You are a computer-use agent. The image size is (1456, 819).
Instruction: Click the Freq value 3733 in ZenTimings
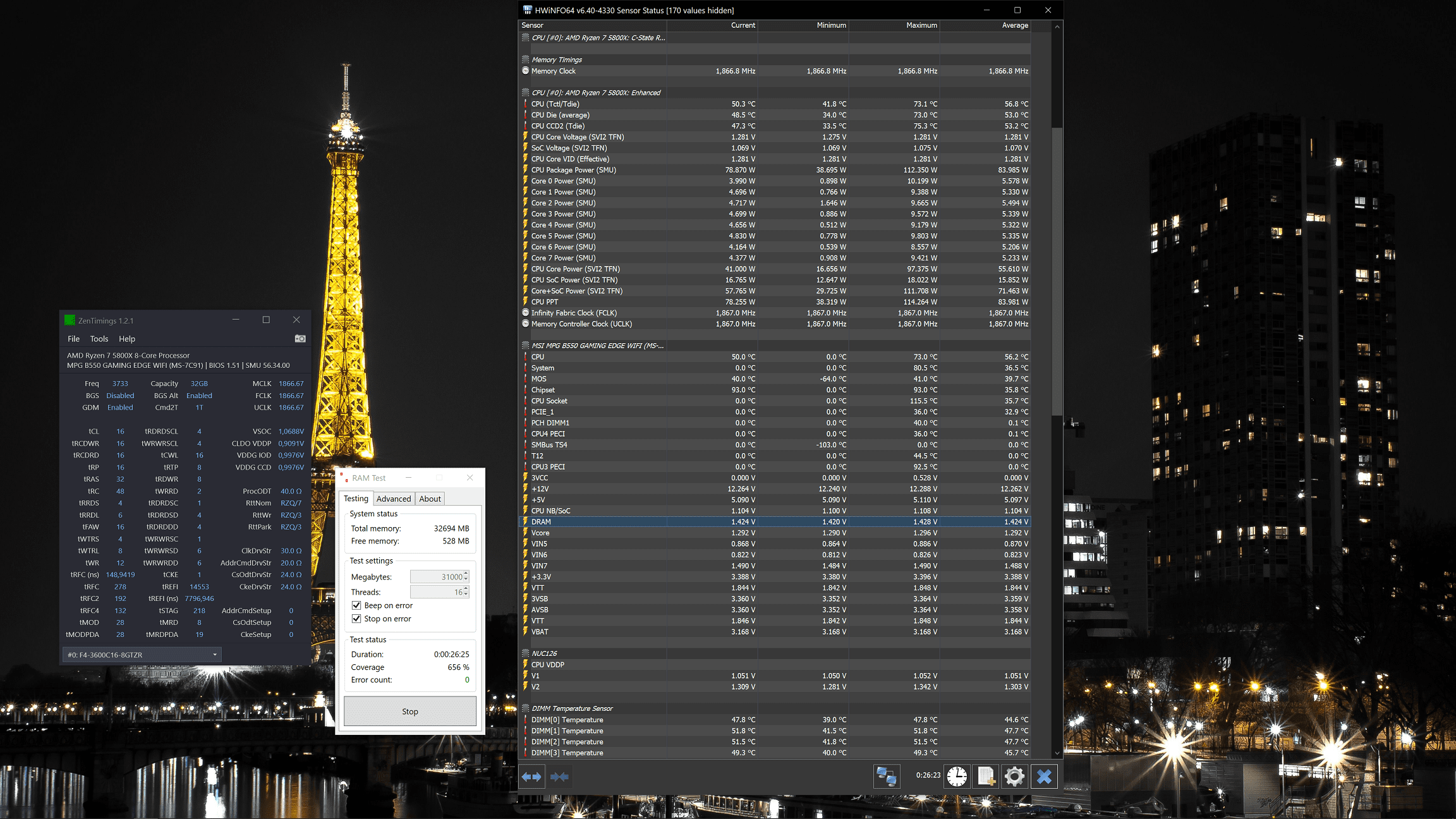tap(120, 384)
